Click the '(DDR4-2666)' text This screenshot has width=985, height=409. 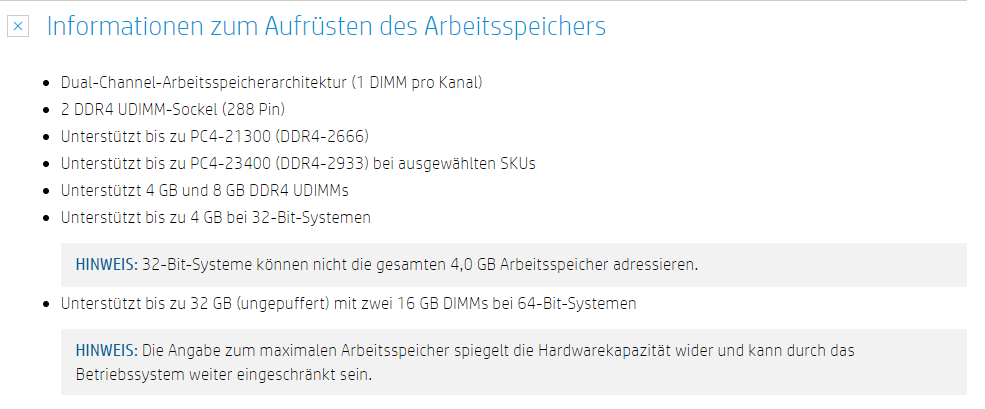[318, 136]
